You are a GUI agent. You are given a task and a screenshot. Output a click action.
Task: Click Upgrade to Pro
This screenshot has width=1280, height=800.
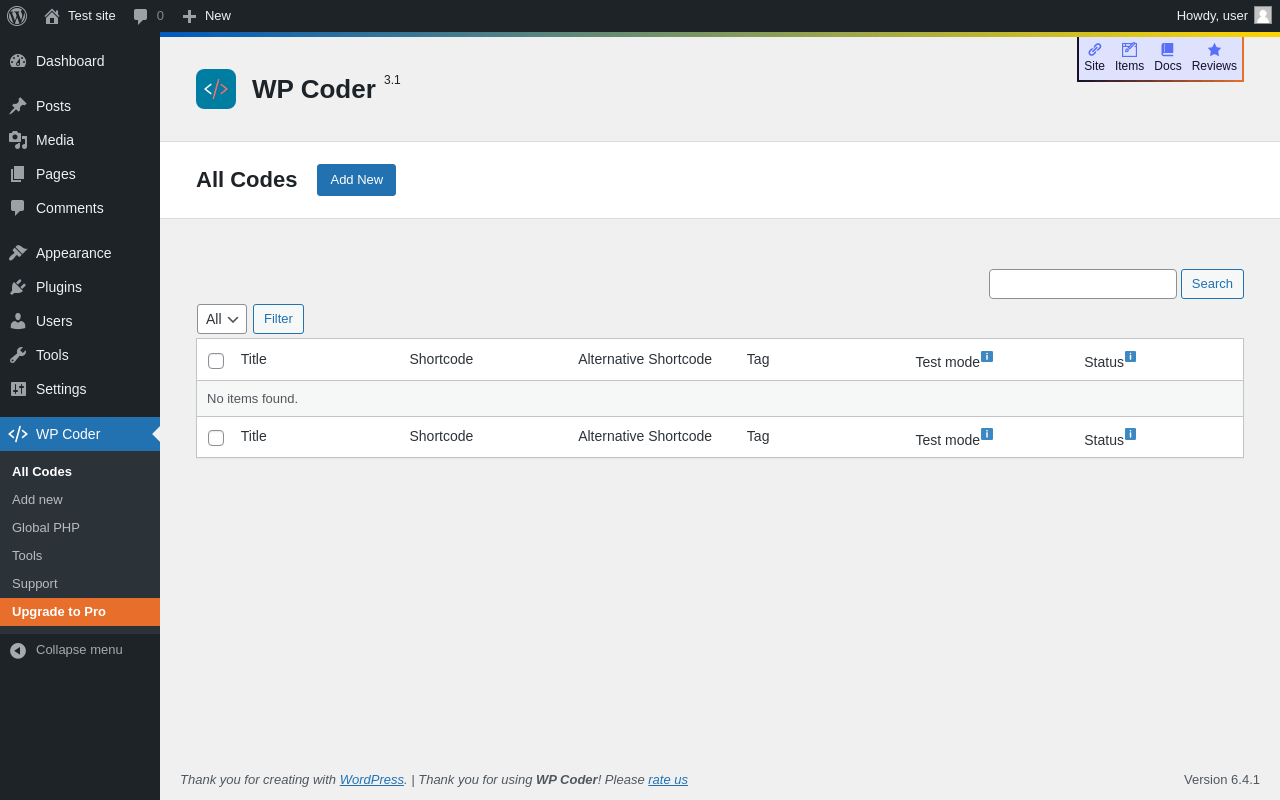[x=80, y=612]
